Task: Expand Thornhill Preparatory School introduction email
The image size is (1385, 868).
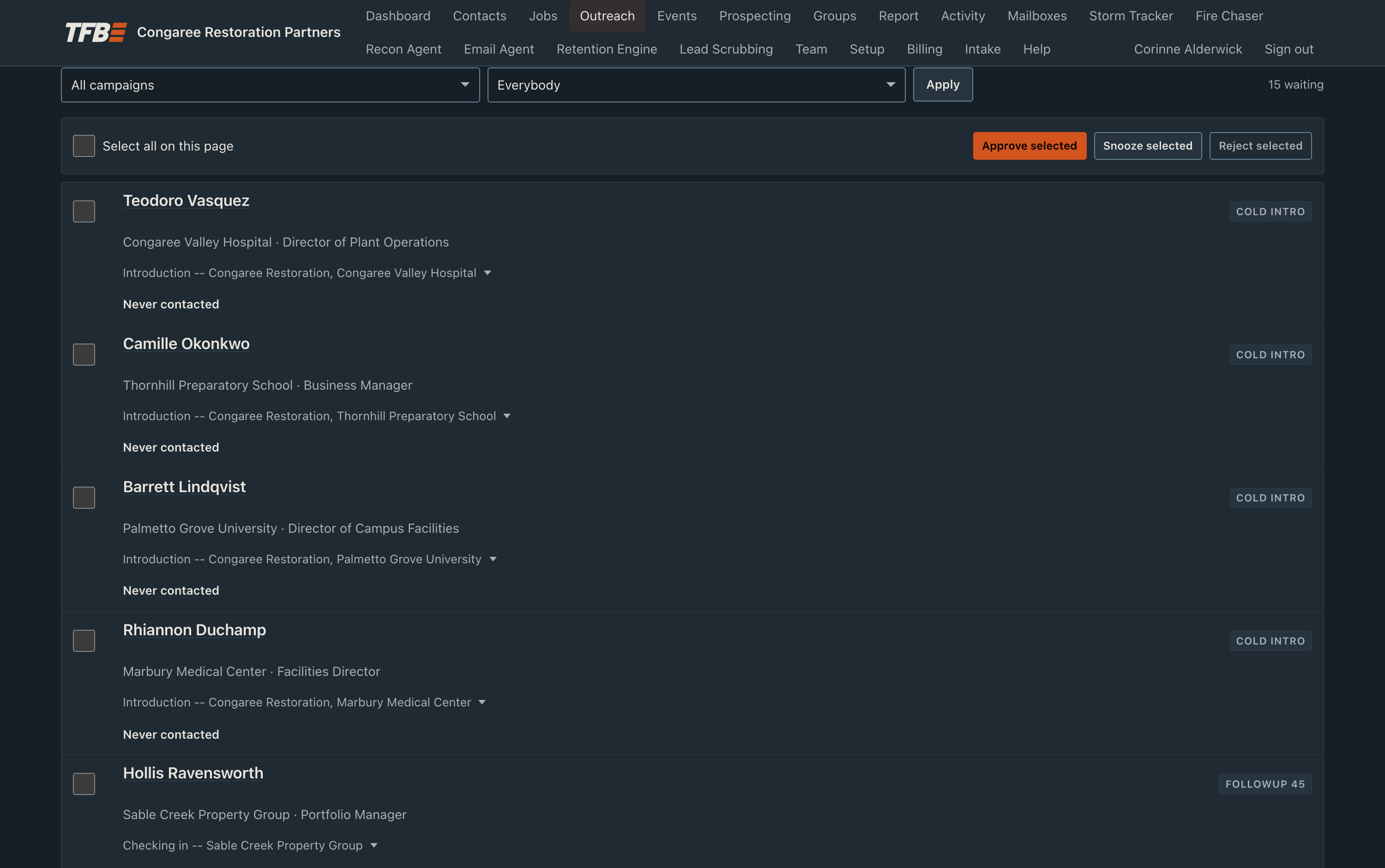Action: [507, 416]
